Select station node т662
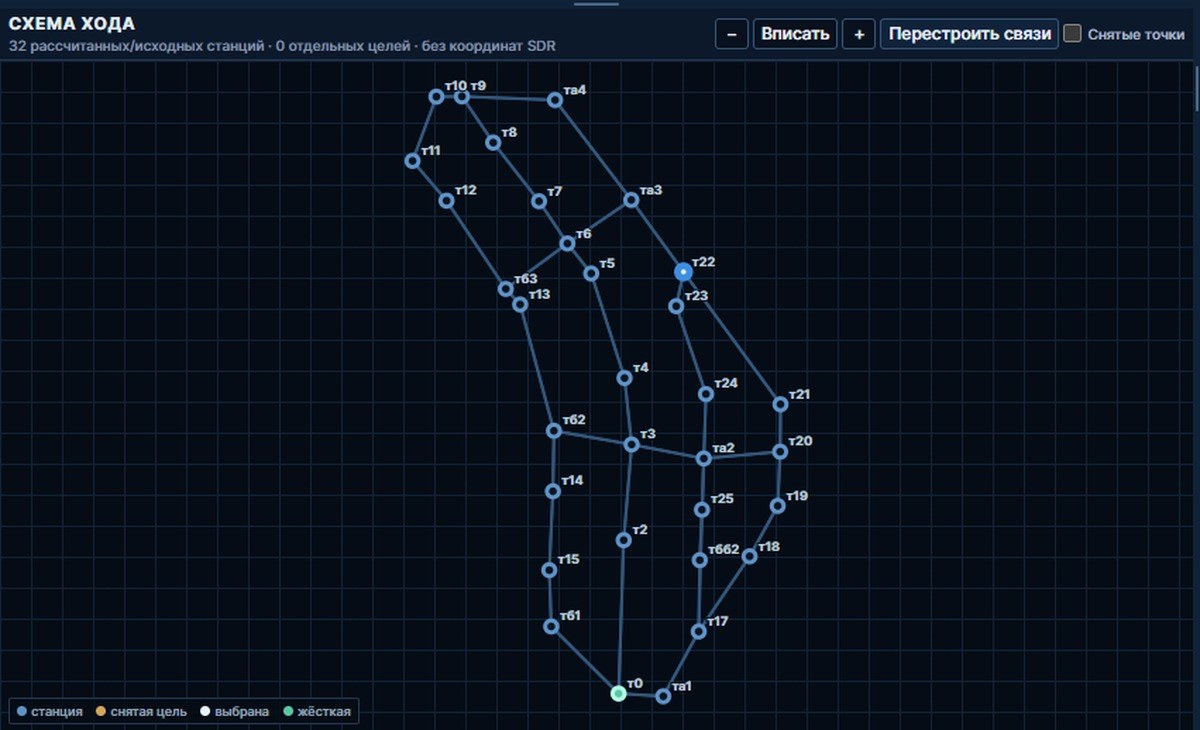The height and width of the screenshot is (730, 1200). click(x=700, y=560)
